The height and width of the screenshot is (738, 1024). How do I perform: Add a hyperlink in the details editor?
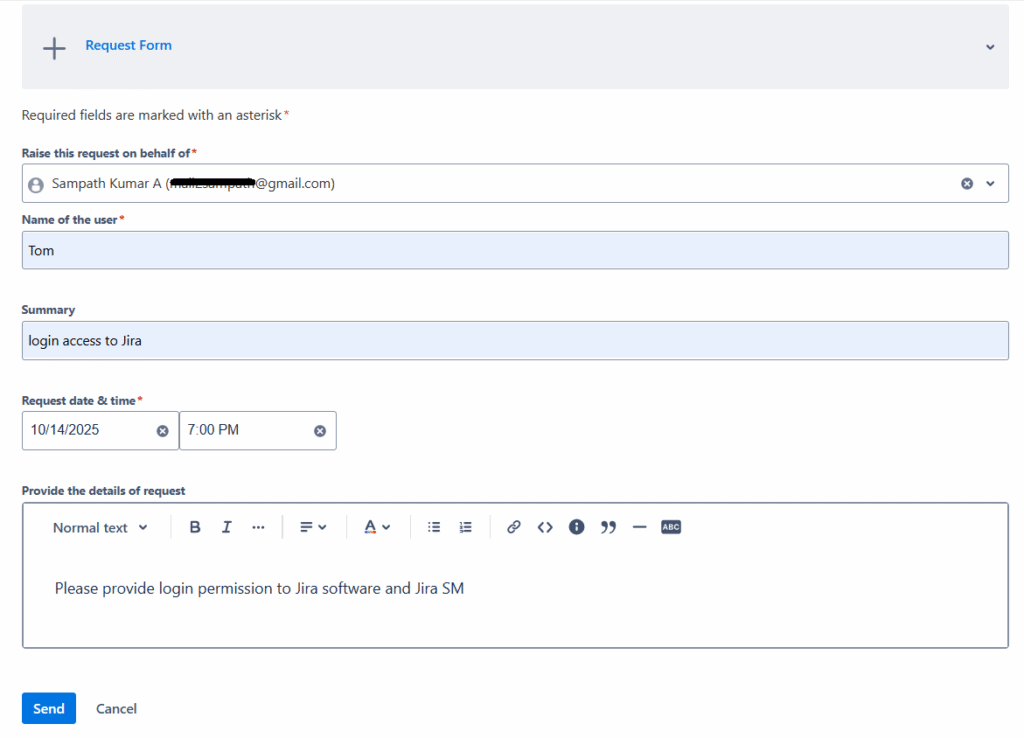tap(513, 527)
